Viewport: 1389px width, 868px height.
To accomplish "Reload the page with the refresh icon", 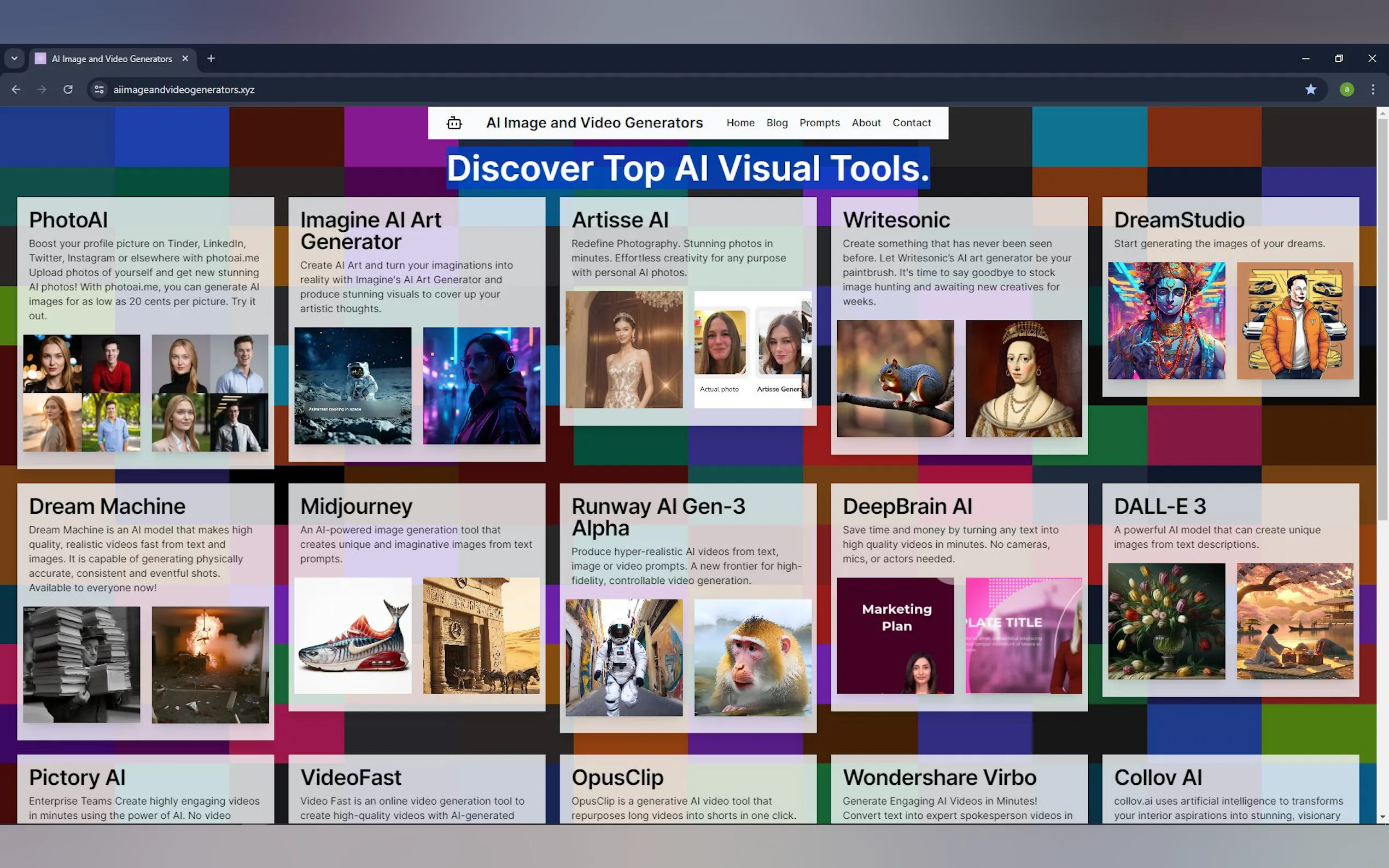I will tap(68, 90).
